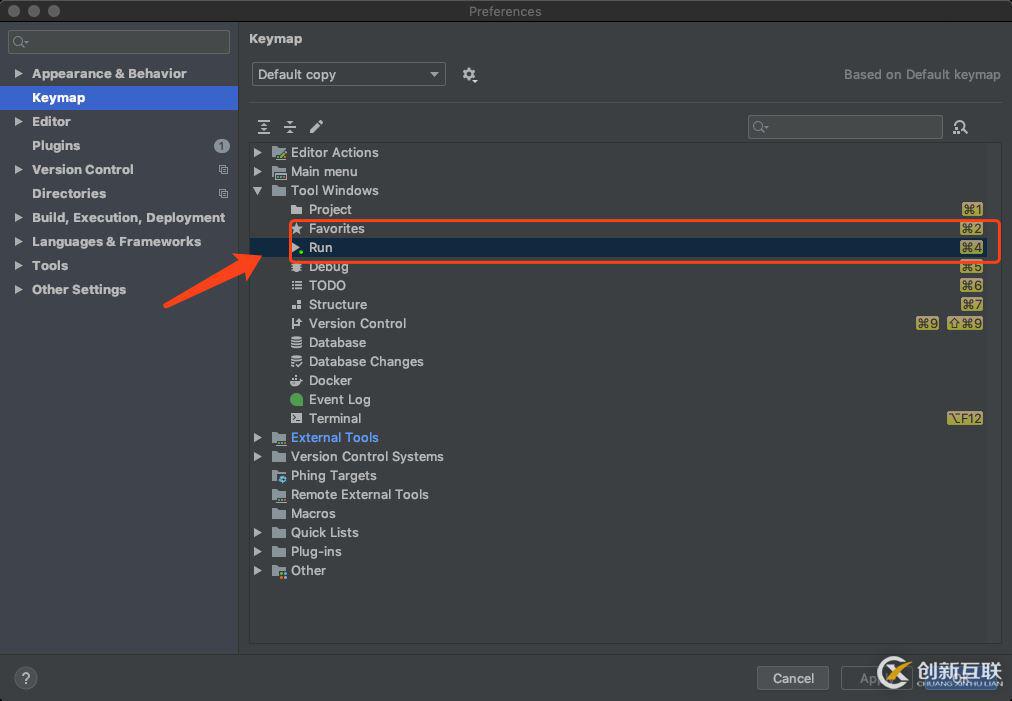The height and width of the screenshot is (701, 1012).
Task: Select the External Tools tree item
Action: tap(334, 438)
